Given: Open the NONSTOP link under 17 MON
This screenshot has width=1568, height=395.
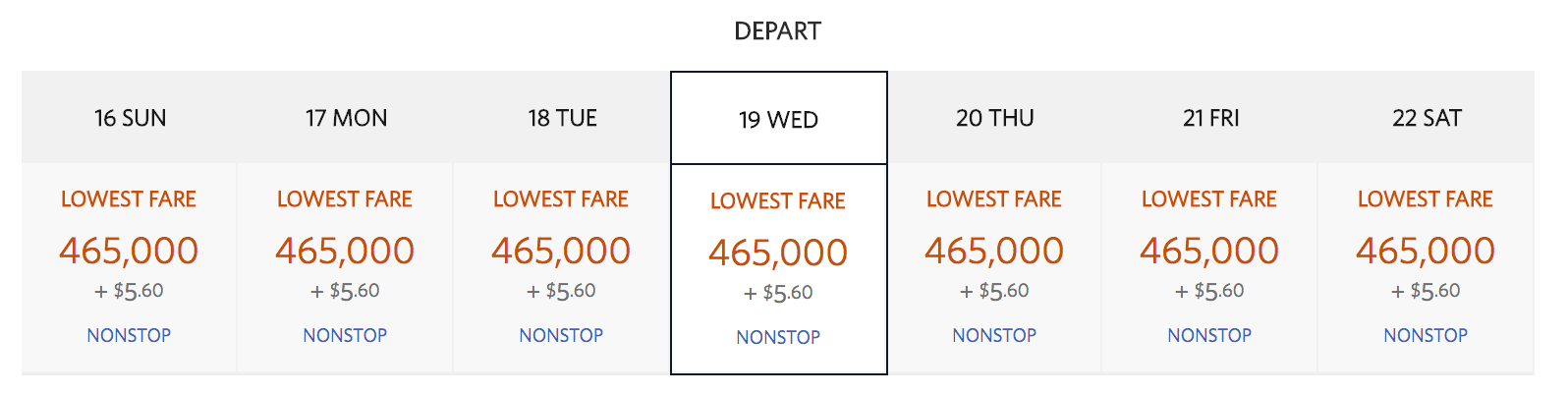Looking at the screenshot, I should coord(345,335).
